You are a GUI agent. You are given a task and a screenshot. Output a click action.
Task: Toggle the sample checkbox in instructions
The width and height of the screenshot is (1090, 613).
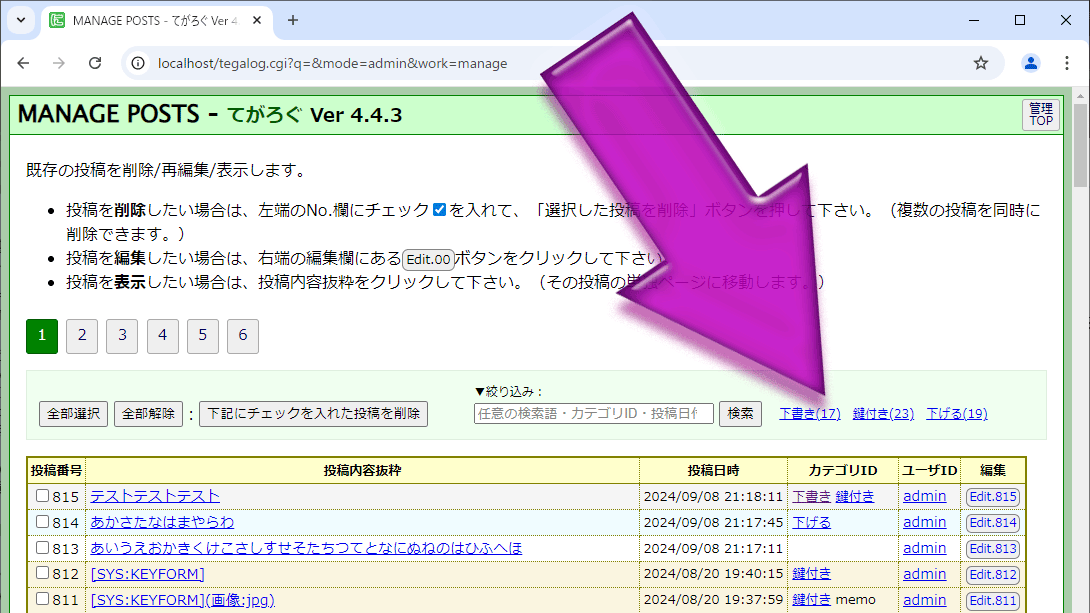[x=439, y=209]
